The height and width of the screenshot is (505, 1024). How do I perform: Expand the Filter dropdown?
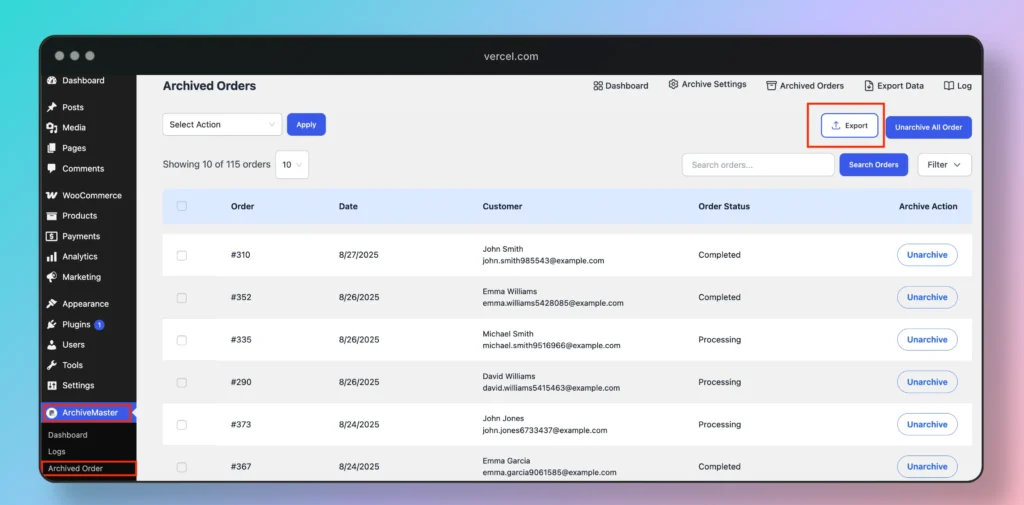click(x=944, y=165)
